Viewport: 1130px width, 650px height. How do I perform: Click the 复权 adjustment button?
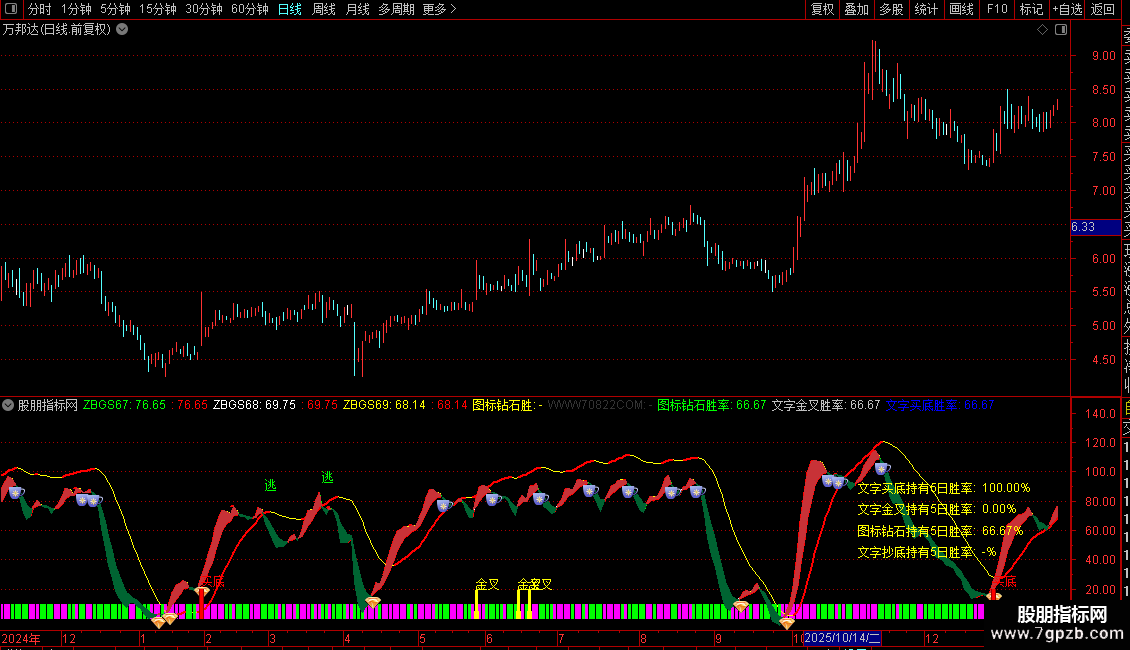822,9
